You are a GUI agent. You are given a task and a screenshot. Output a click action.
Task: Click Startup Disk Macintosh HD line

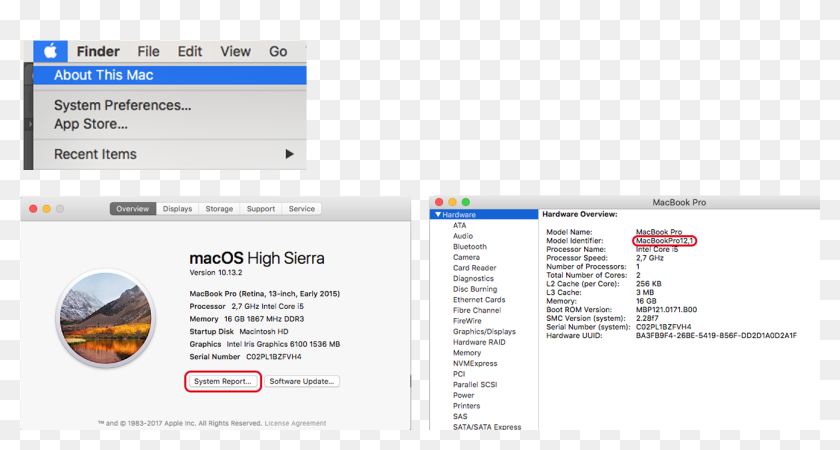tap(239, 332)
